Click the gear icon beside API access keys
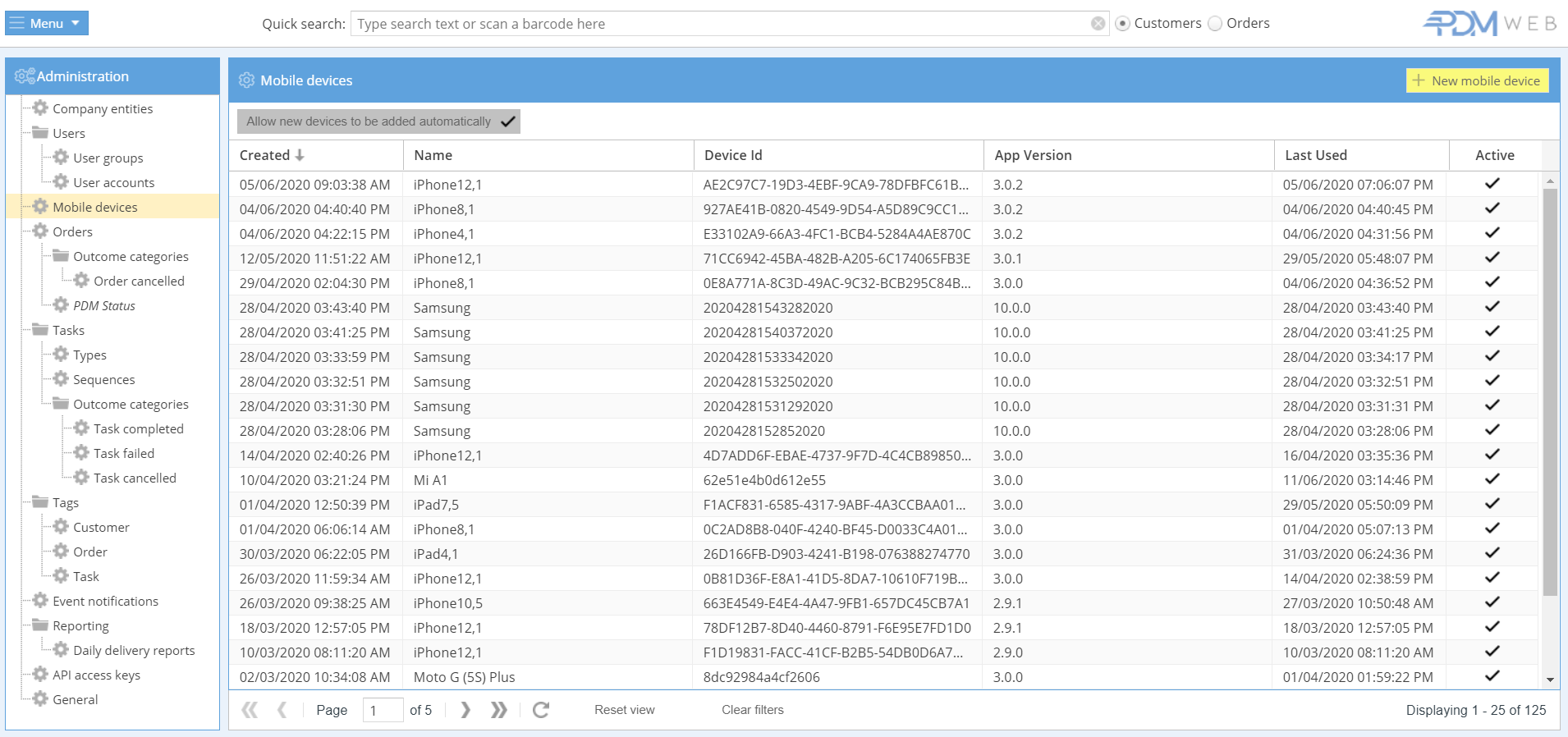 pyautogui.click(x=40, y=675)
